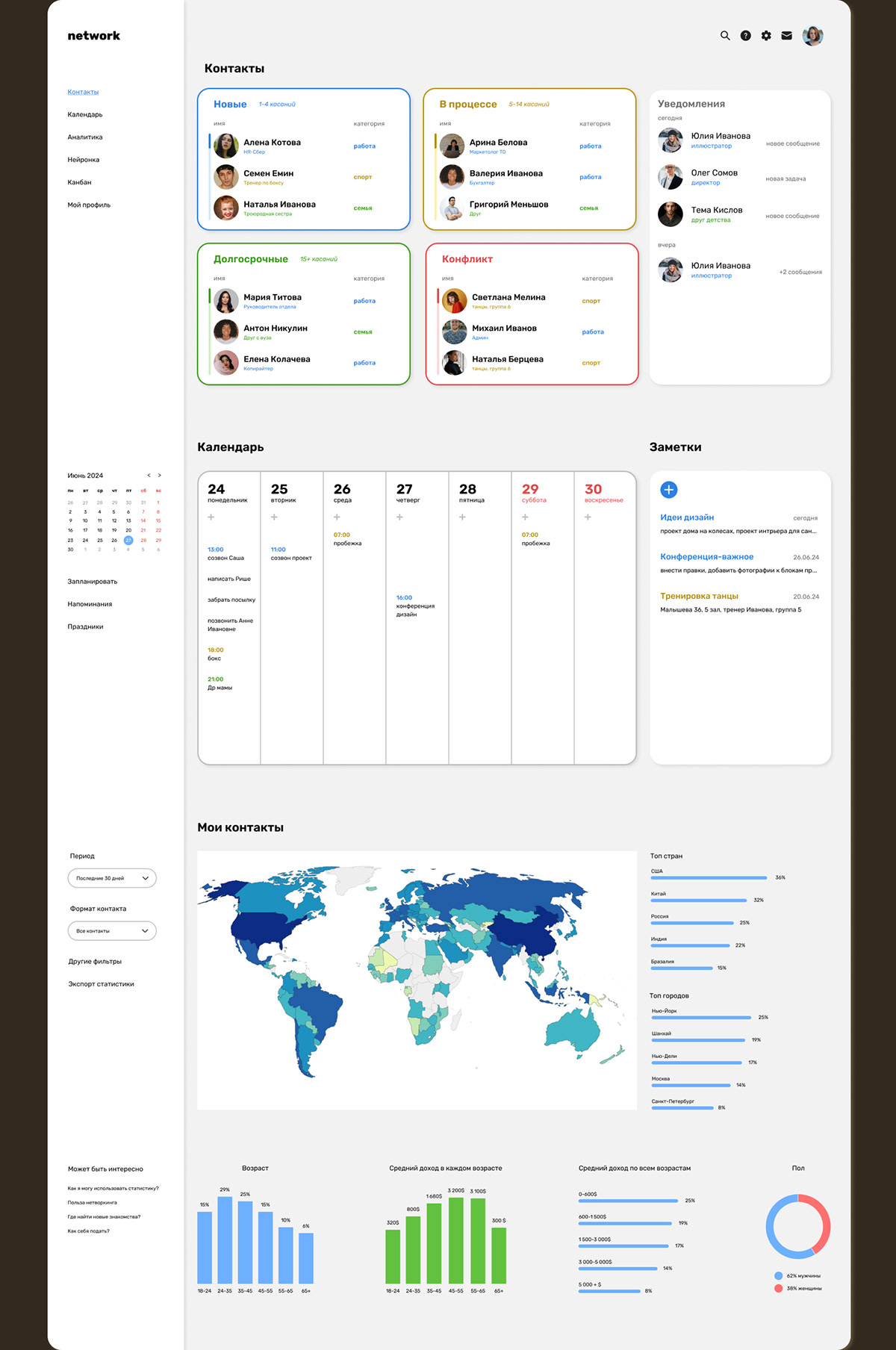Open the 'Идеи дизайн' note

(x=687, y=517)
